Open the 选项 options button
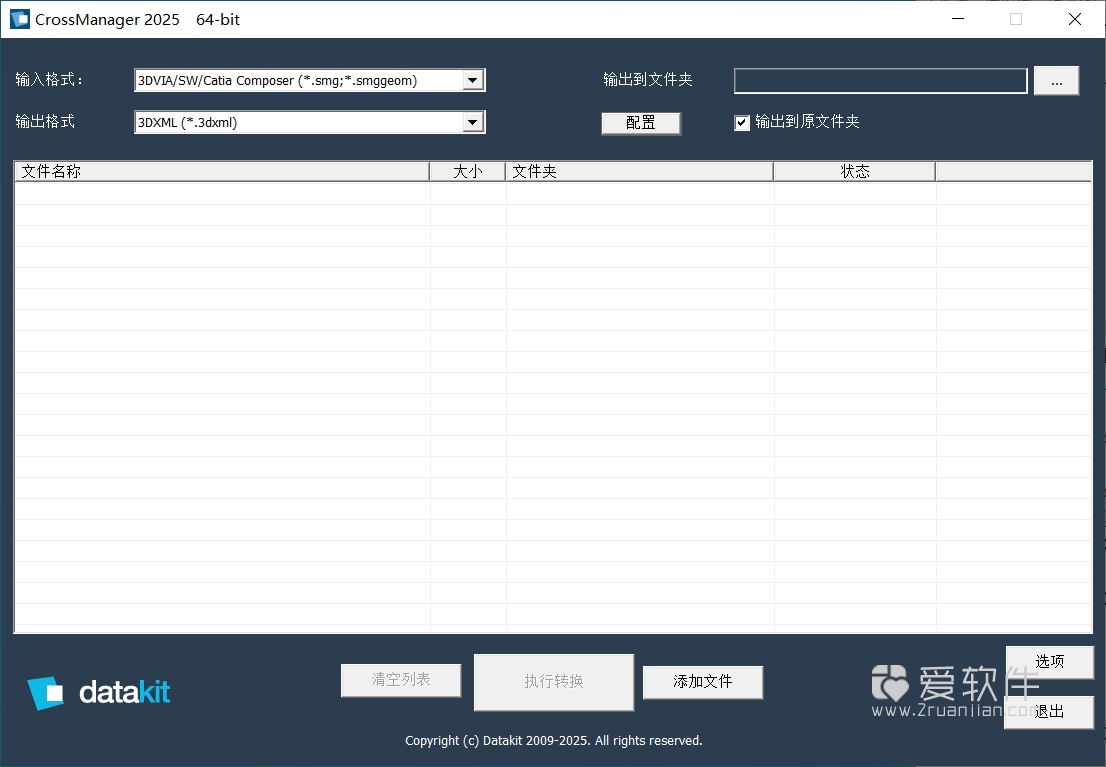The height and width of the screenshot is (767, 1106). tap(1049, 661)
